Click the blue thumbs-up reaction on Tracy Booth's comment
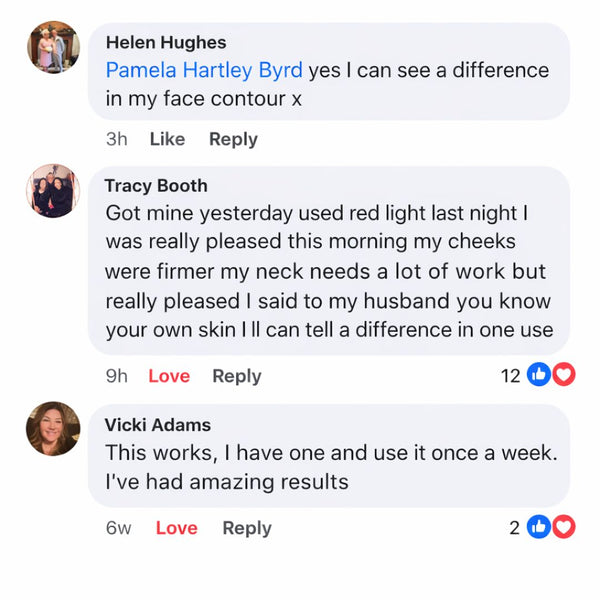The height and width of the screenshot is (600, 600). [x=538, y=375]
